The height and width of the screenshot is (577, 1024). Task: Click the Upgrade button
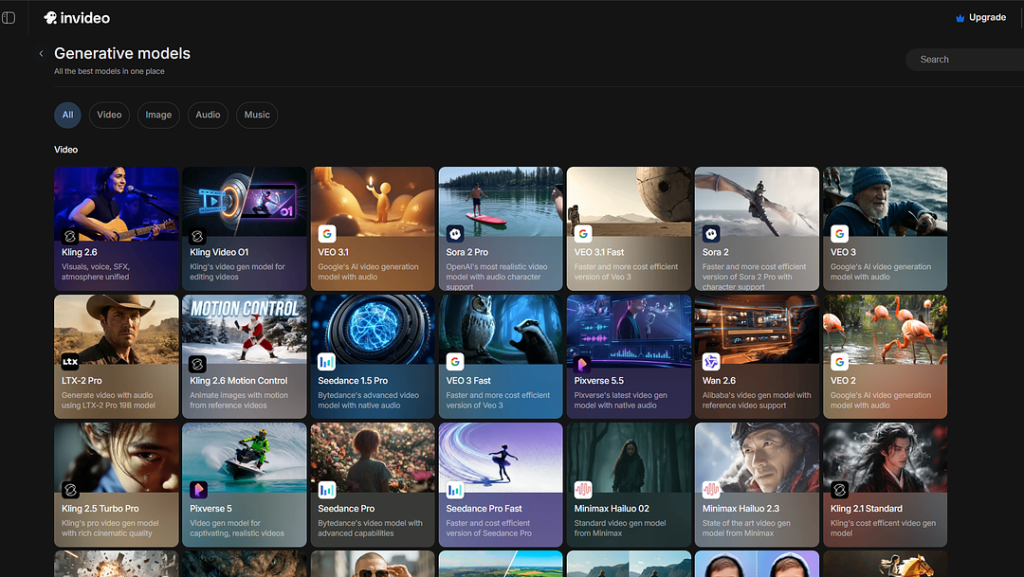981,18
